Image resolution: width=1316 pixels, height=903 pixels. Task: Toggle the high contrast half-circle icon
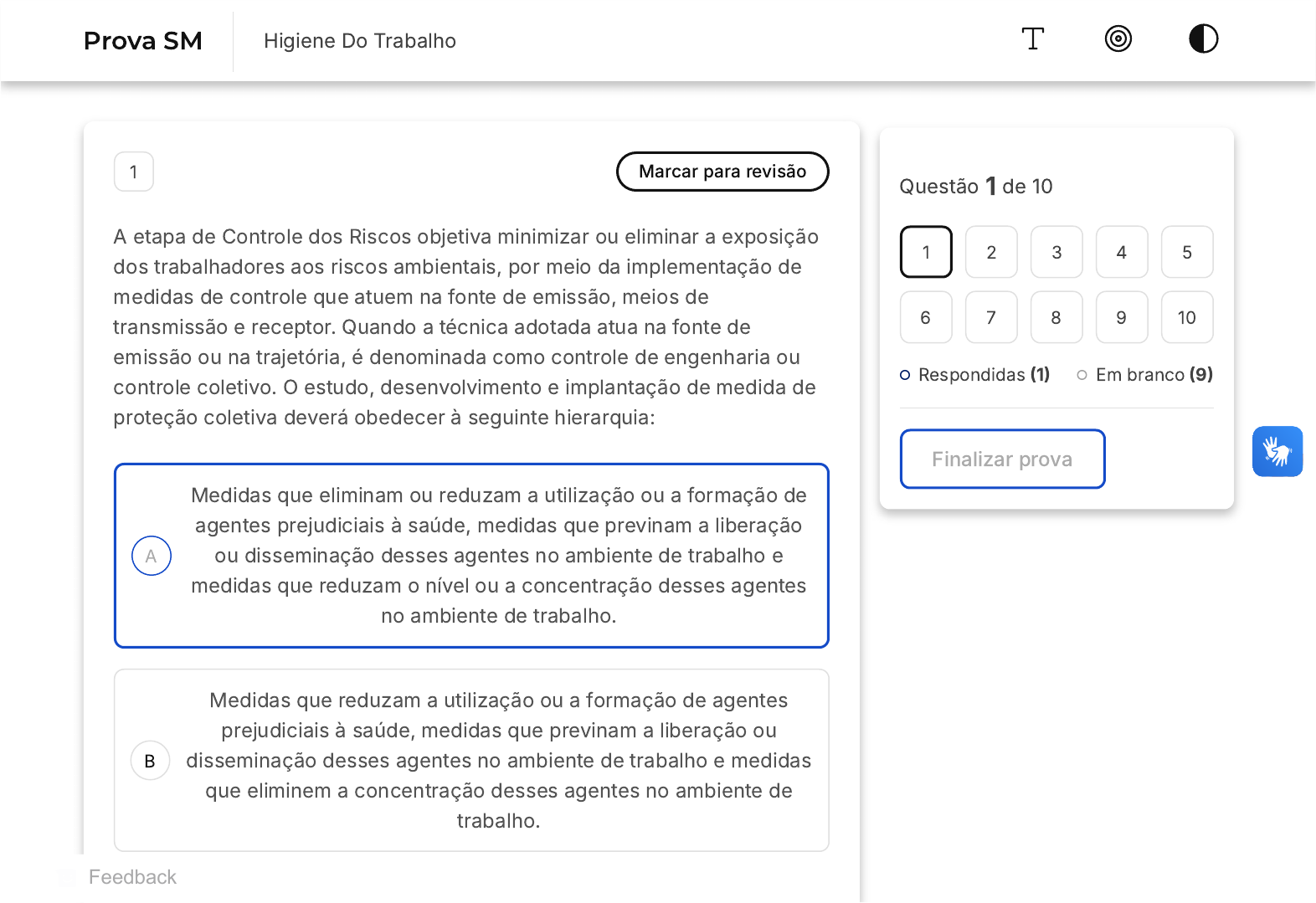click(x=1203, y=39)
